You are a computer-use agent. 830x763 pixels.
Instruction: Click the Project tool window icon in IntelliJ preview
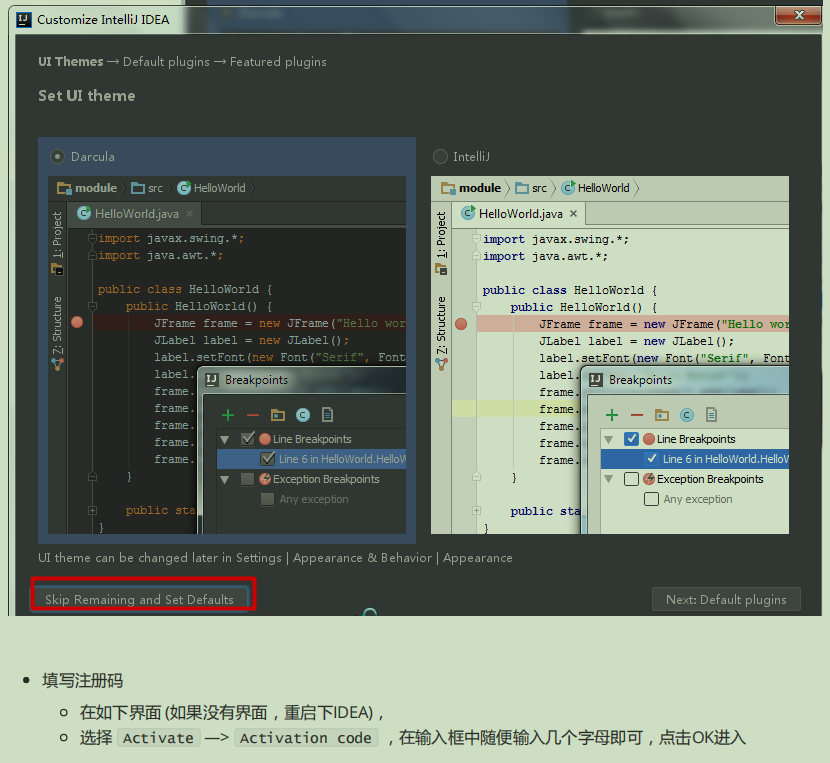[x=441, y=270]
